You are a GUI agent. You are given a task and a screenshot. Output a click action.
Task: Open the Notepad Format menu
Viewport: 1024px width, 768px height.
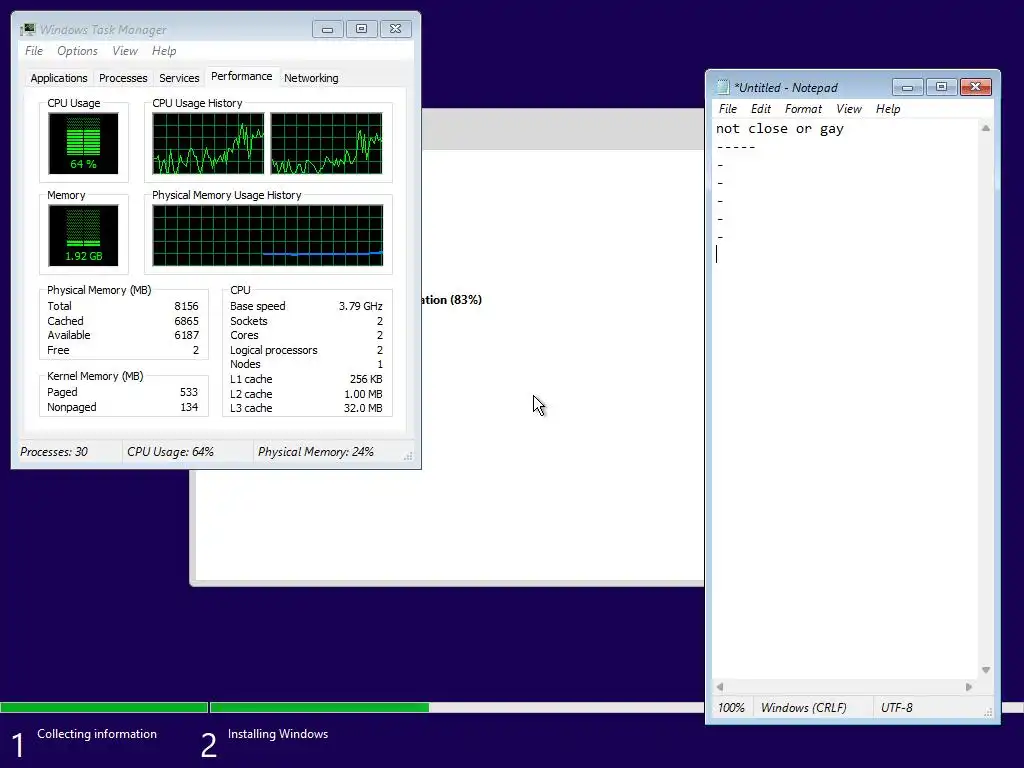803,109
